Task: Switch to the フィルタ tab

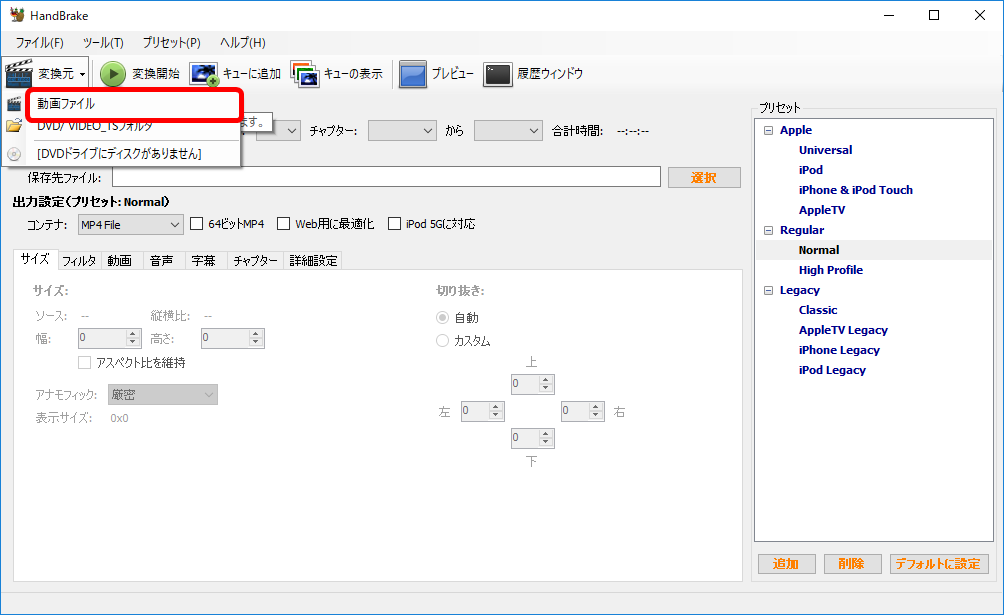Action: pos(79,261)
